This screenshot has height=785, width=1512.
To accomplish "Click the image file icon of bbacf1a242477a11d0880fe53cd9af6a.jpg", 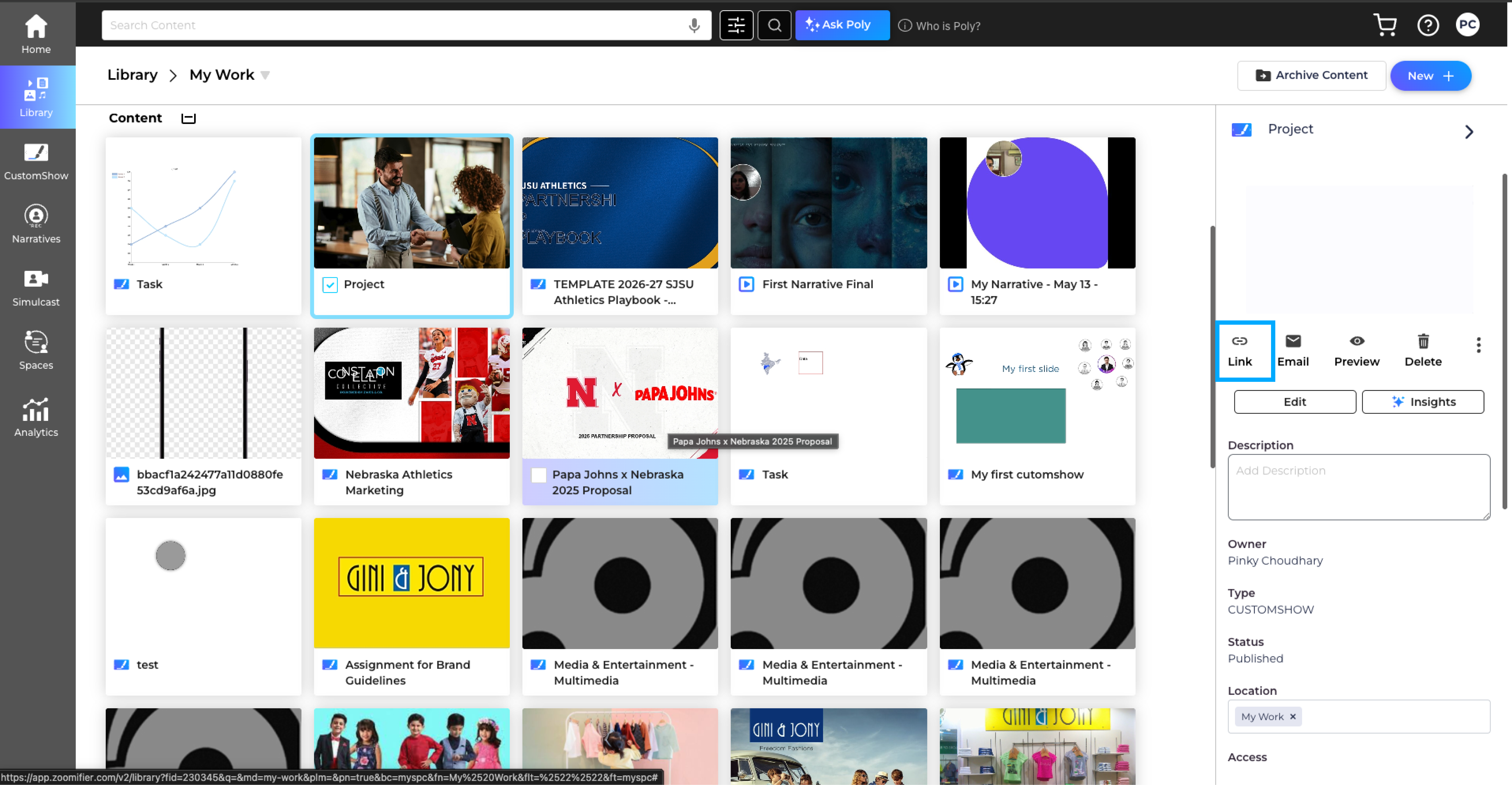I will pos(121,475).
